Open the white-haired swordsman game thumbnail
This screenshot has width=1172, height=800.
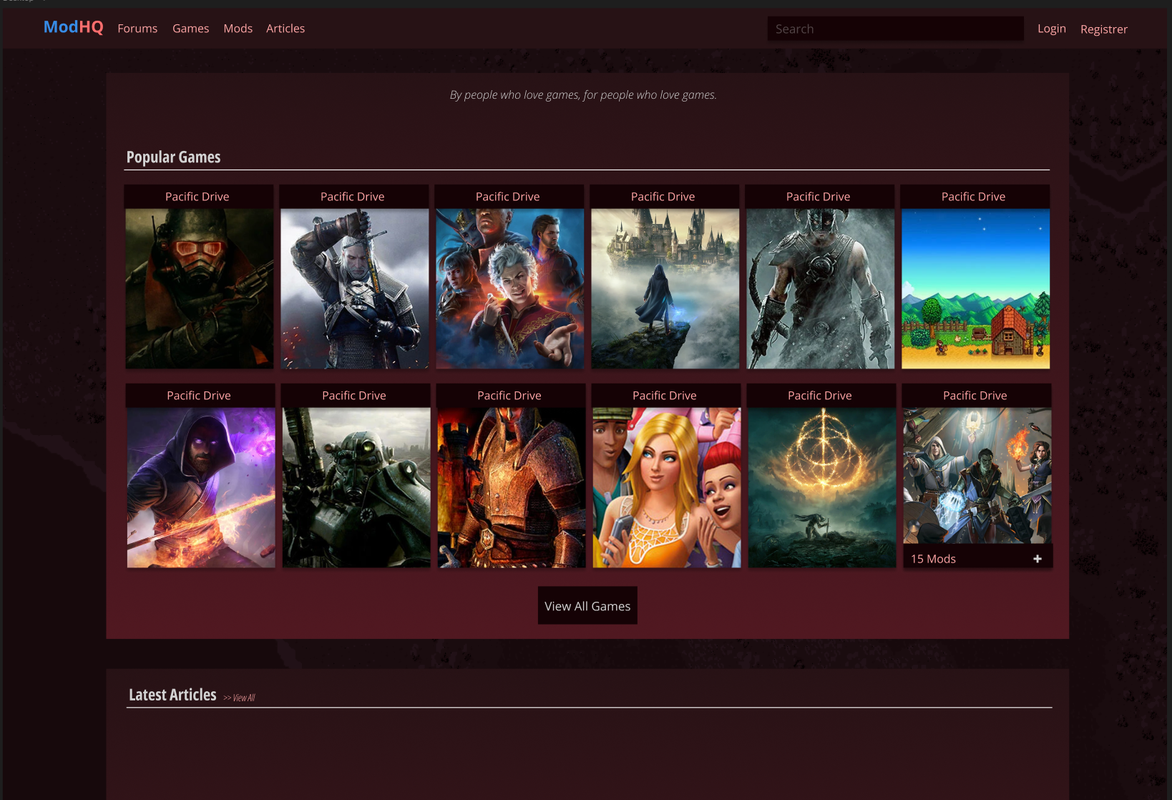[x=354, y=289]
